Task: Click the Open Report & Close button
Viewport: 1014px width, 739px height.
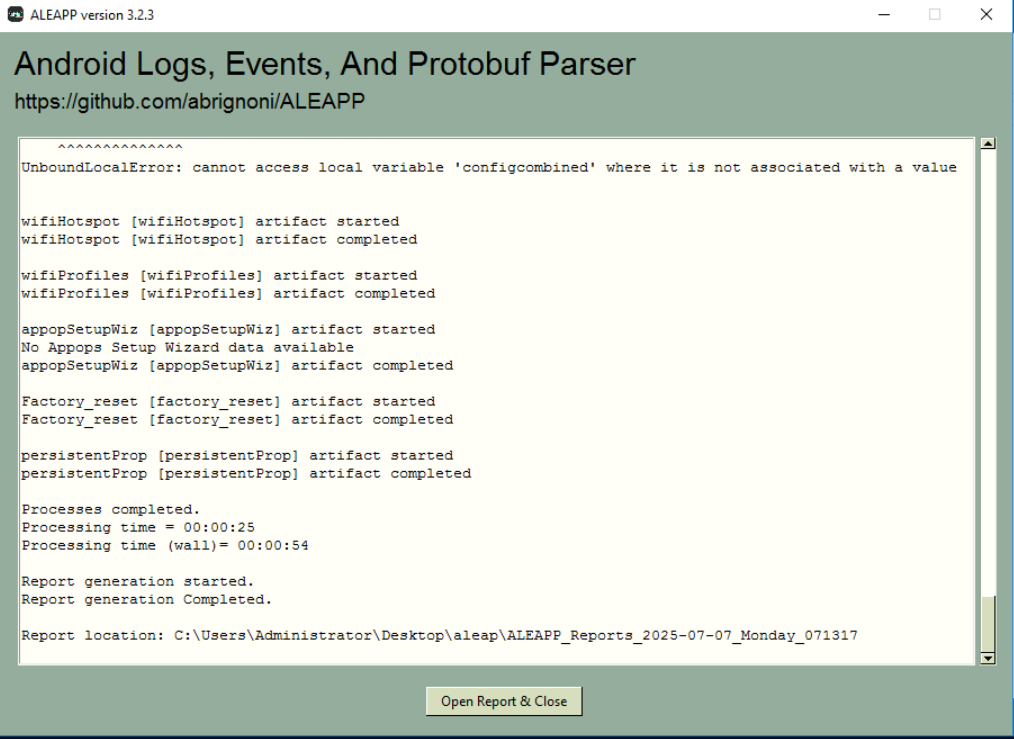Action: (504, 702)
